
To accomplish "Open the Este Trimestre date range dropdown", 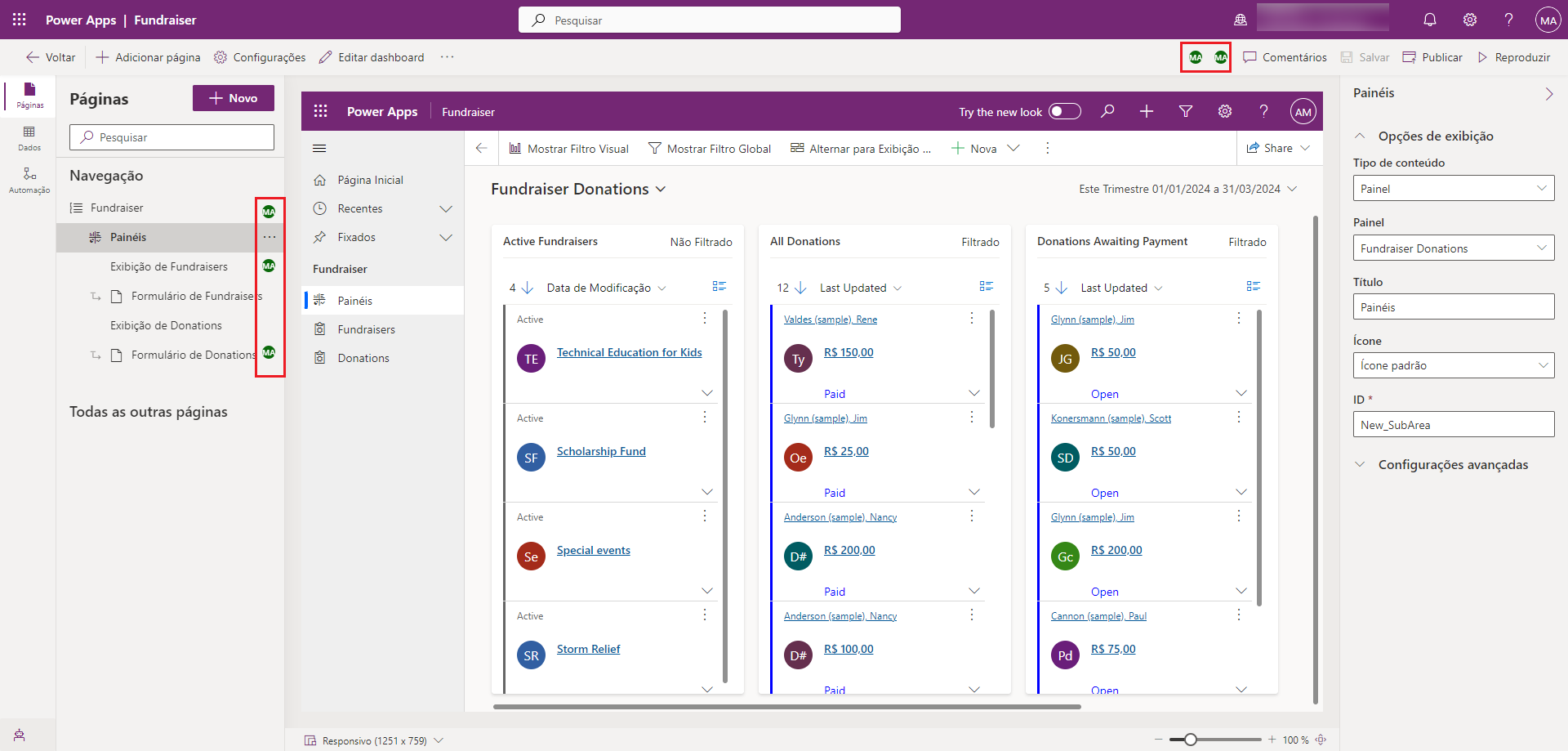I will 1188,189.
